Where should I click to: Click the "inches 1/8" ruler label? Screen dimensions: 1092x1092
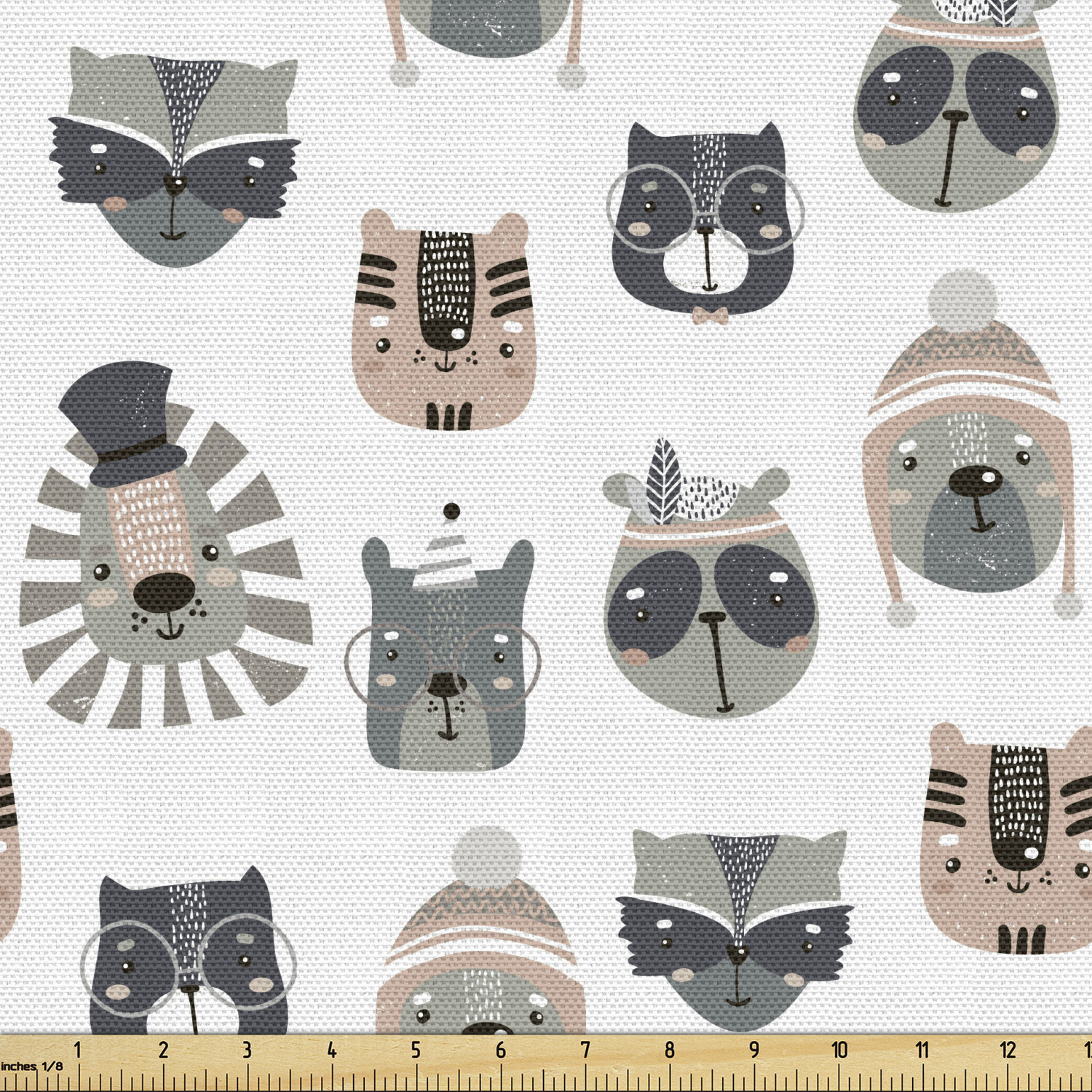click(x=32, y=1067)
